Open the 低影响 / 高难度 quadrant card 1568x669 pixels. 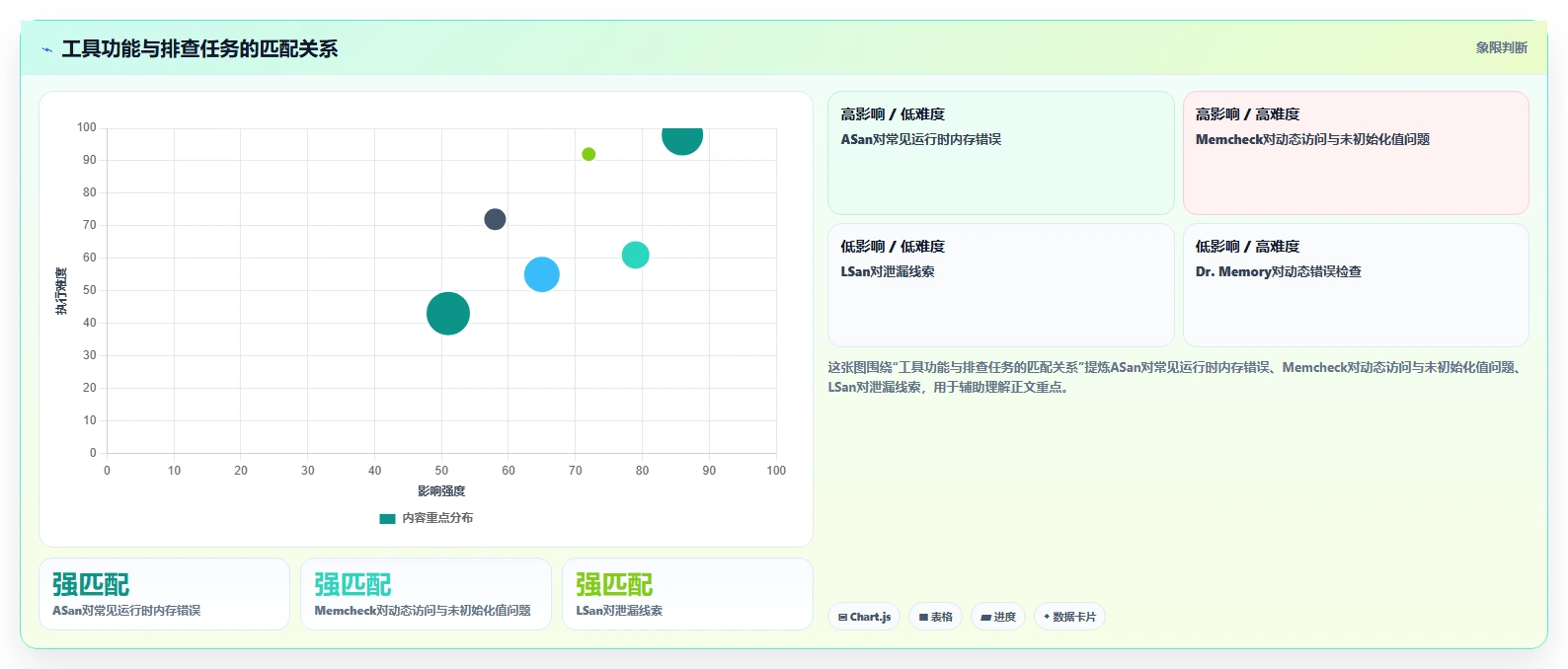[1356, 285]
